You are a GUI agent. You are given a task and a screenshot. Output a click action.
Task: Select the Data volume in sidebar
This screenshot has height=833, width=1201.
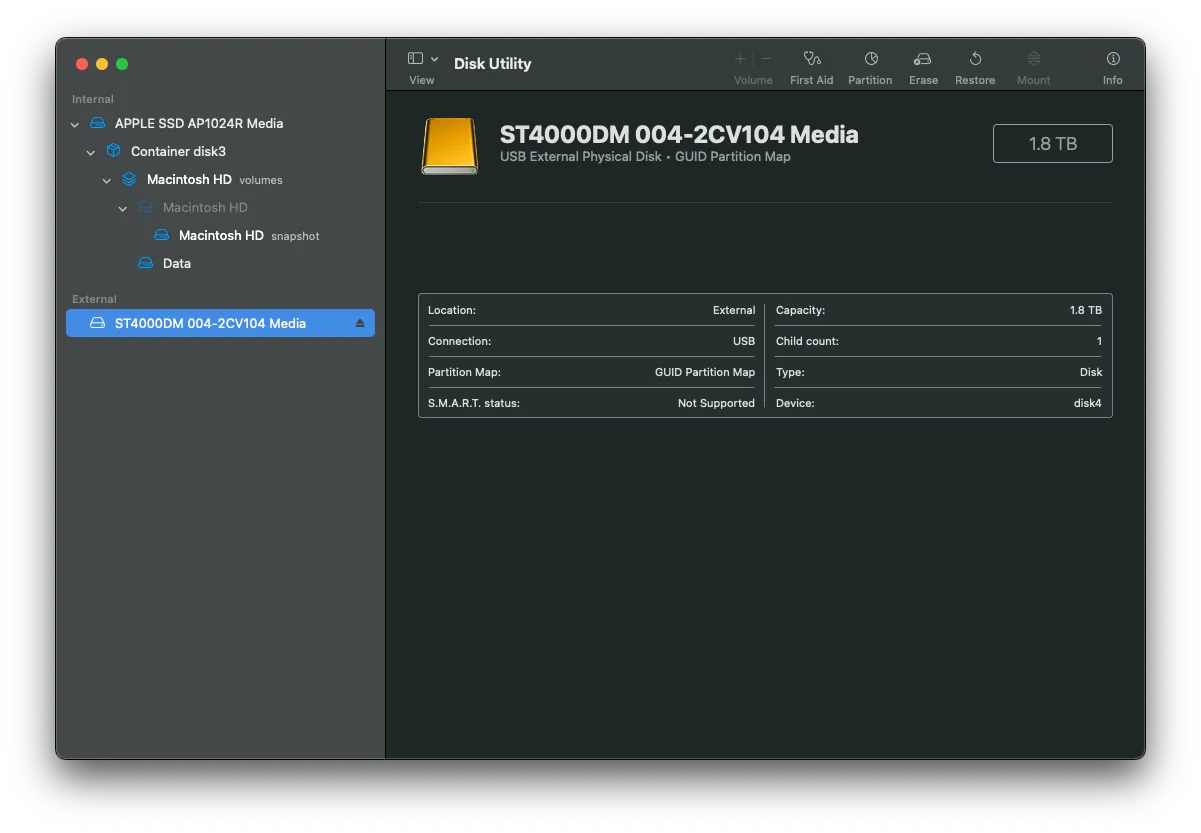coord(176,263)
